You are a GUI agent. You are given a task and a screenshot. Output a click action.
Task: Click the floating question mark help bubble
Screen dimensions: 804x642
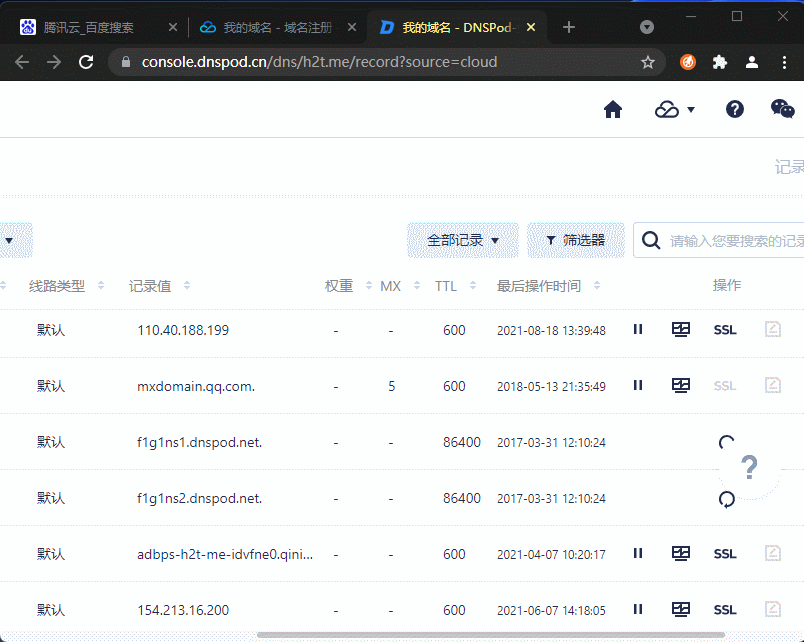tap(749, 468)
